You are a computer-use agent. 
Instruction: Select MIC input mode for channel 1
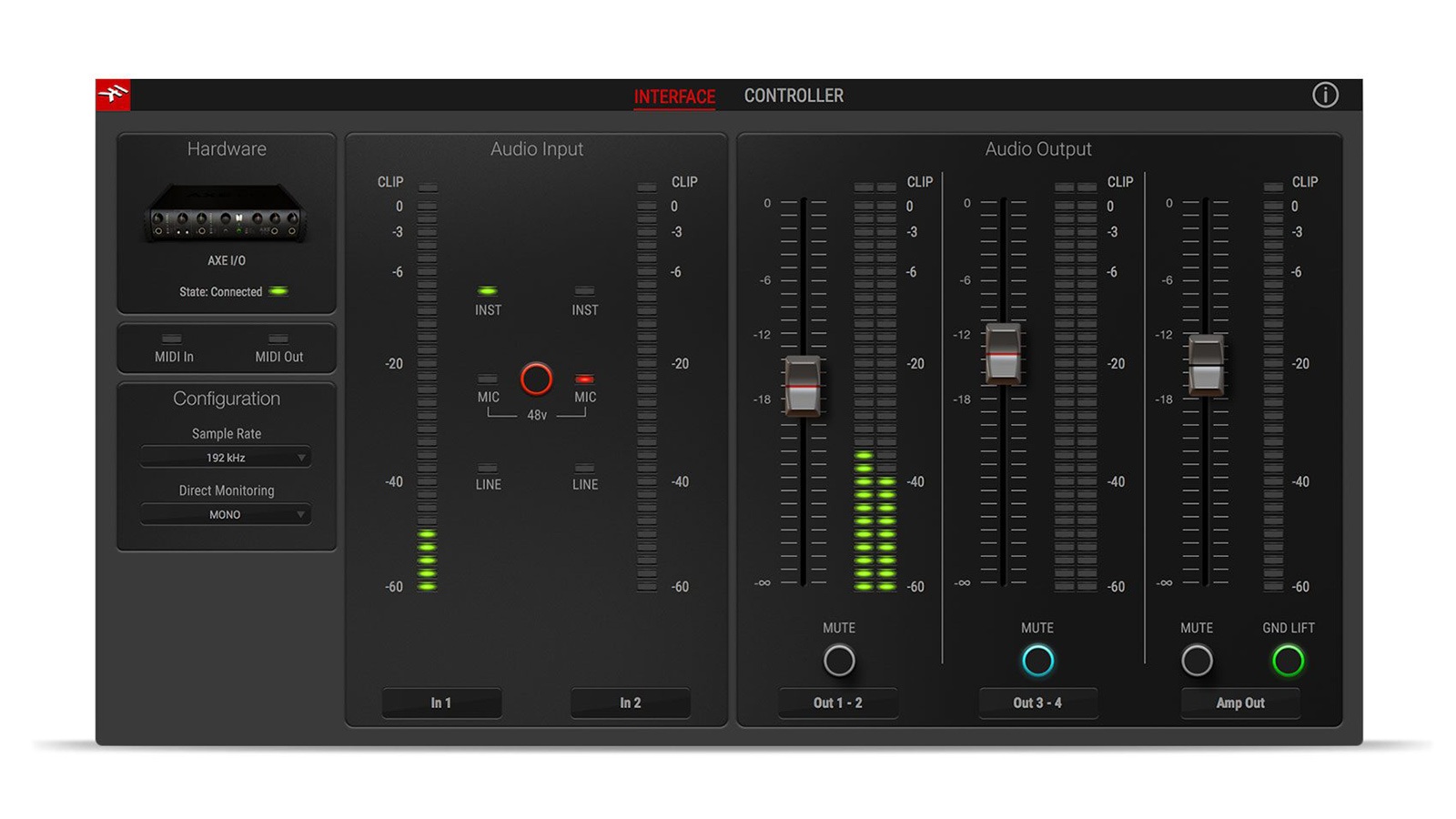(489, 387)
